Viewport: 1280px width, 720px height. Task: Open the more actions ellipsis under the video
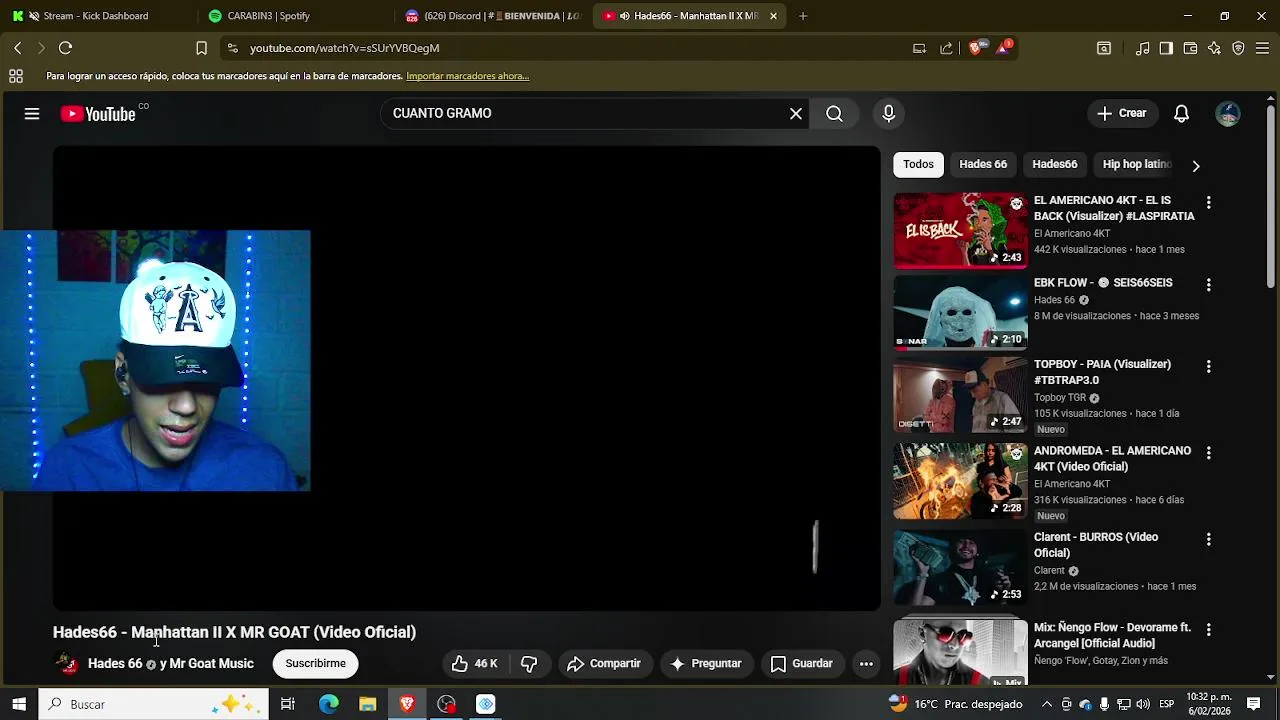(866, 663)
